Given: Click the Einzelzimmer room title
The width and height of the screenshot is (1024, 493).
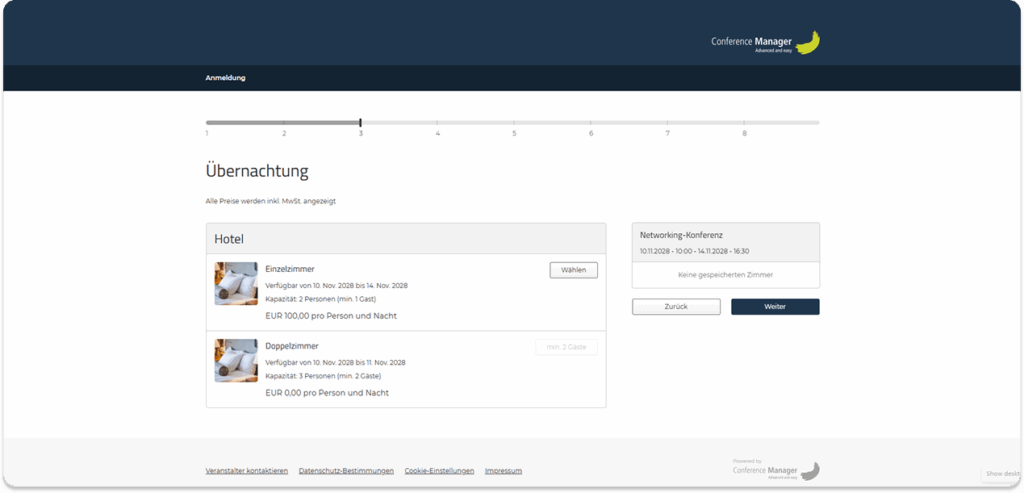Looking at the screenshot, I should click(290, 269).
